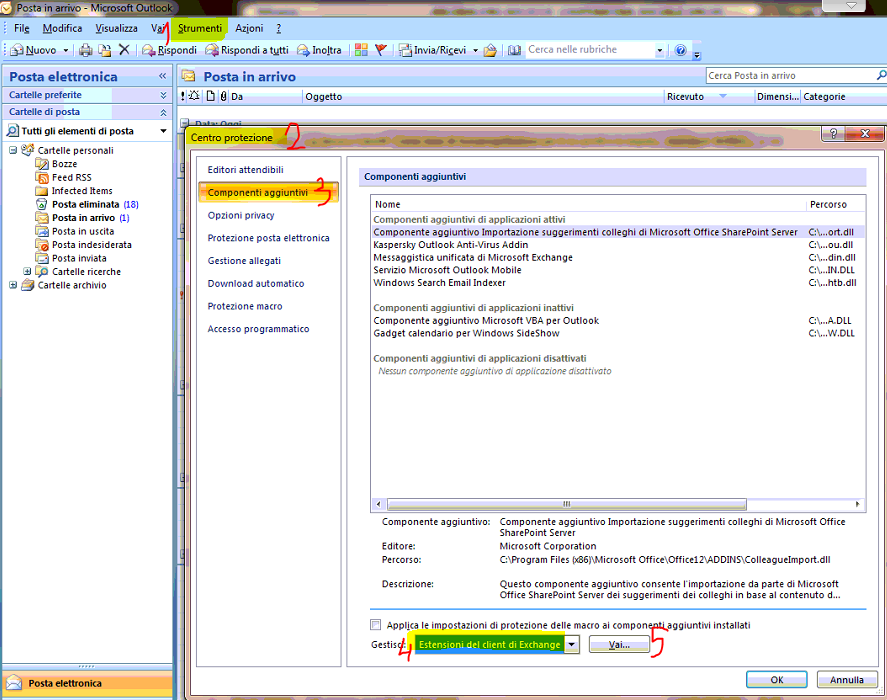
Task: Click the Cartelle archivio icon
Action: tap(28, 285)
